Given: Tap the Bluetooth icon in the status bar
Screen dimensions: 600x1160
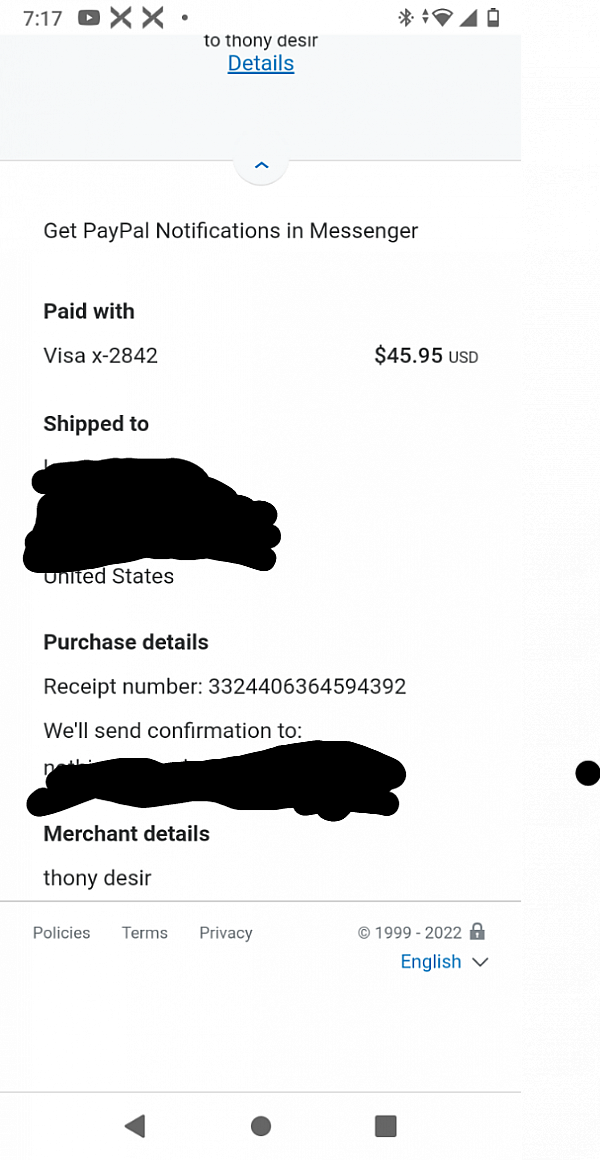Looking at the screenshot, I should [x=405, y=18].
